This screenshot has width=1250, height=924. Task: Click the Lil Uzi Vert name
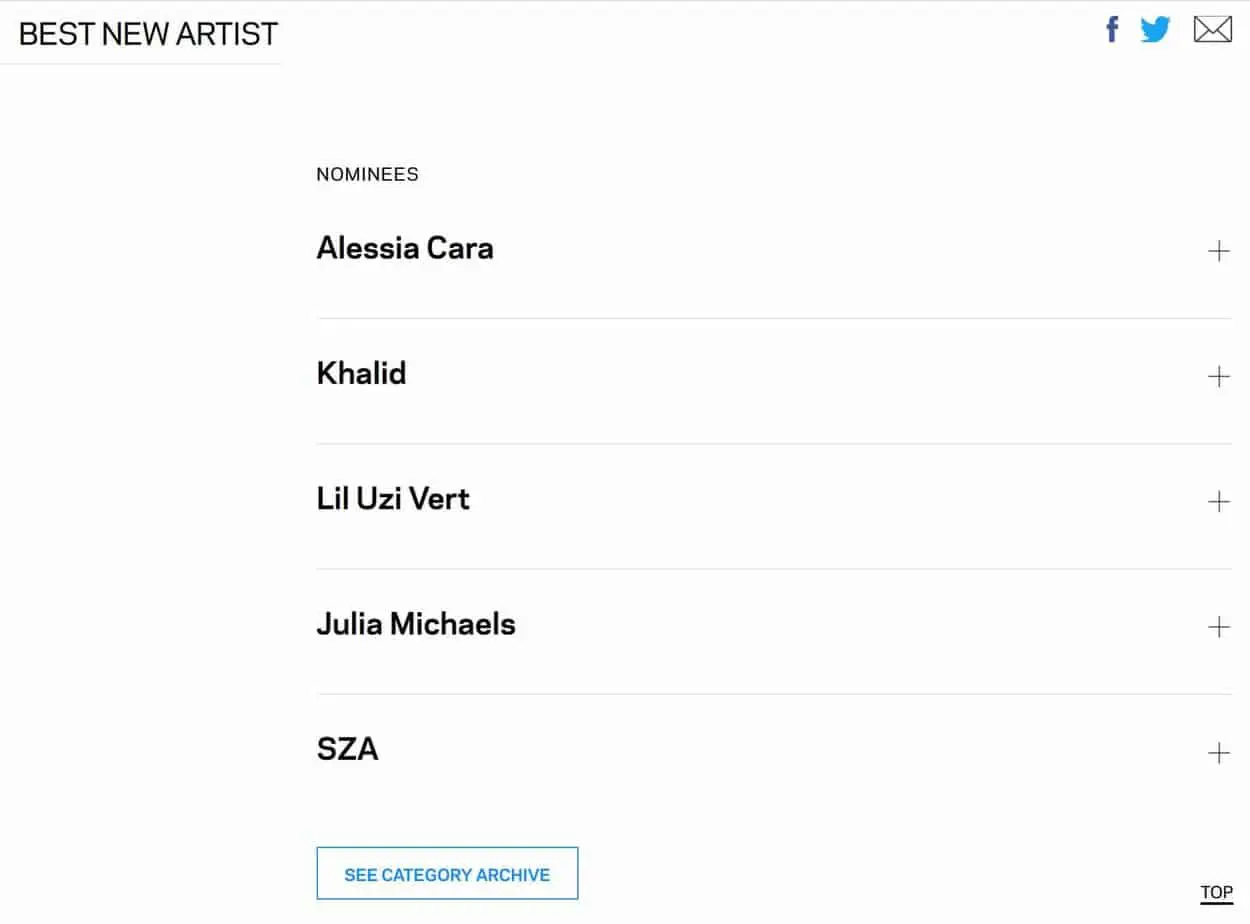pyautogui.click(x=393, y=498)
